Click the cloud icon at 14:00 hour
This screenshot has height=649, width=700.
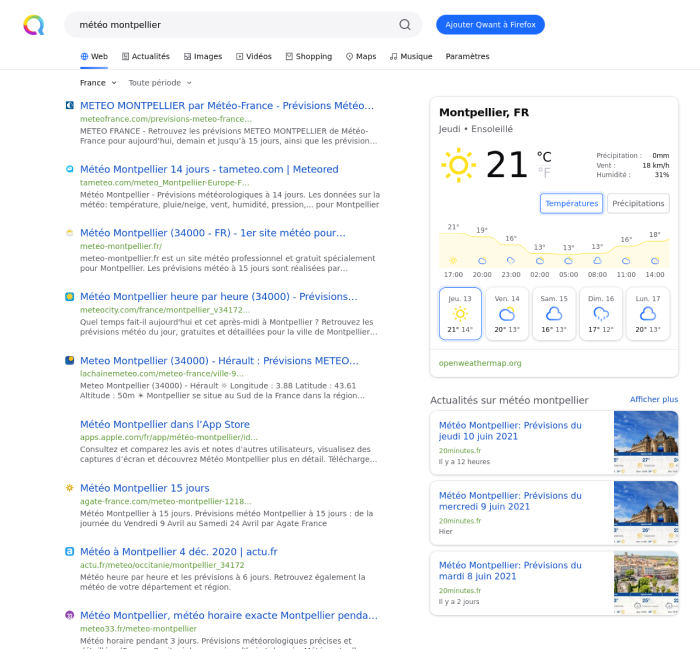[655, 261]
